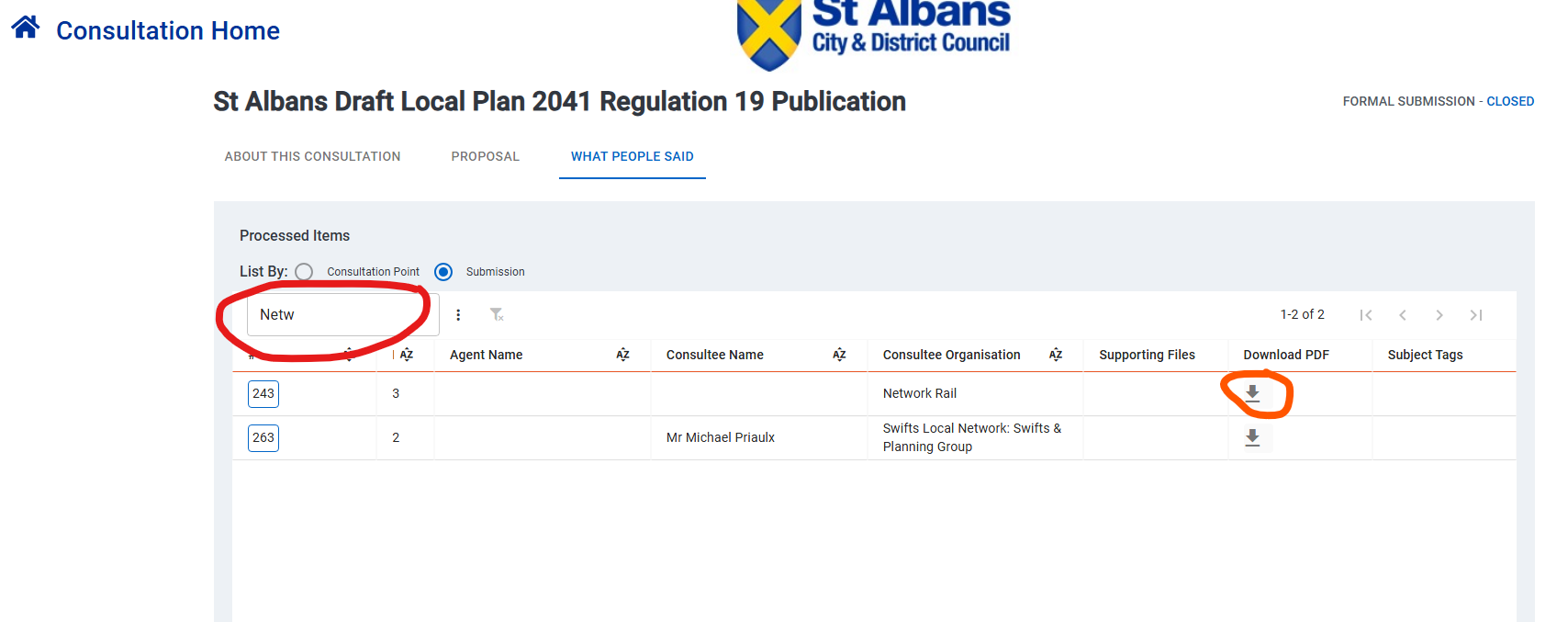The image size is (1568, 622).
Task: Go to the previous page of results
Action: [x=1403, y=315]
